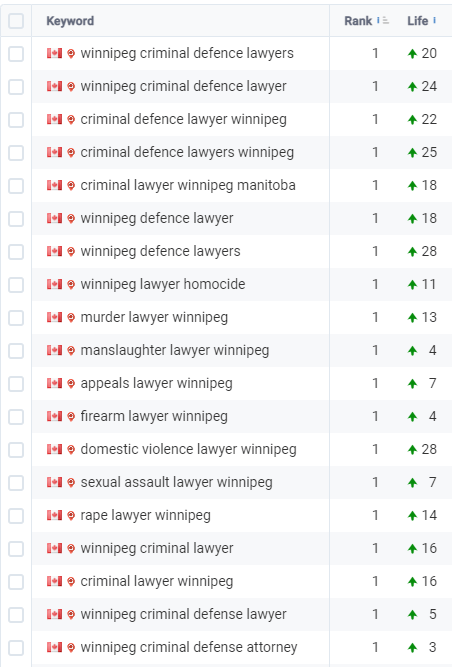Click location pin for winnipeg criminal defense lawyer
The width and height of the screenshot is (452, 667).
[x=71, y=614]
